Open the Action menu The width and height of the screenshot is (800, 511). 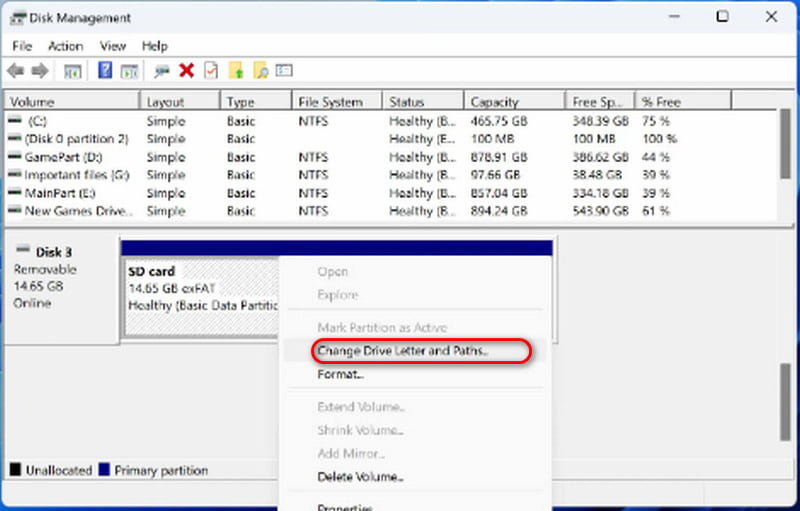pyautogui.click(x=66, y=46)
